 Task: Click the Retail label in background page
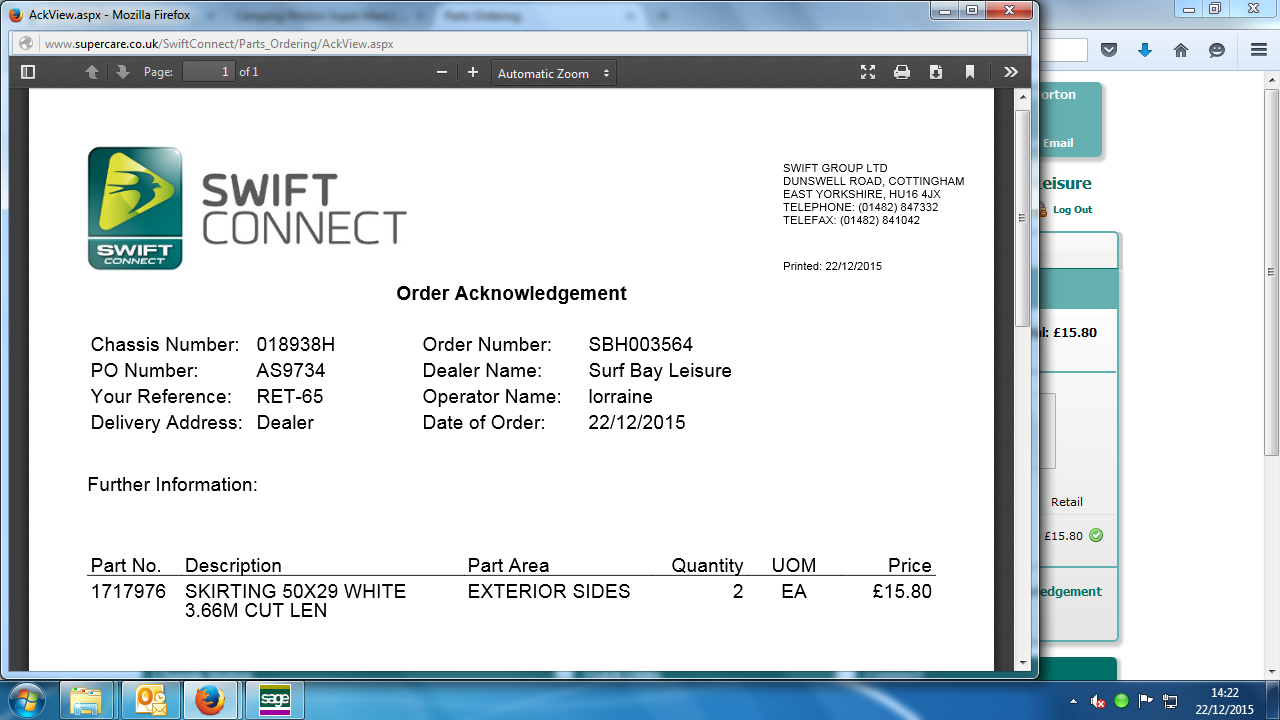[x=1067, y=502]
